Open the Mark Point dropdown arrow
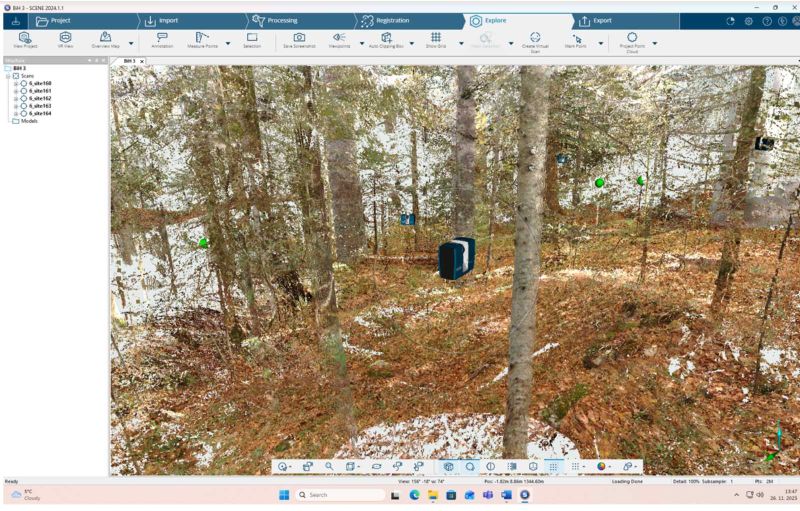 (601, 43)
